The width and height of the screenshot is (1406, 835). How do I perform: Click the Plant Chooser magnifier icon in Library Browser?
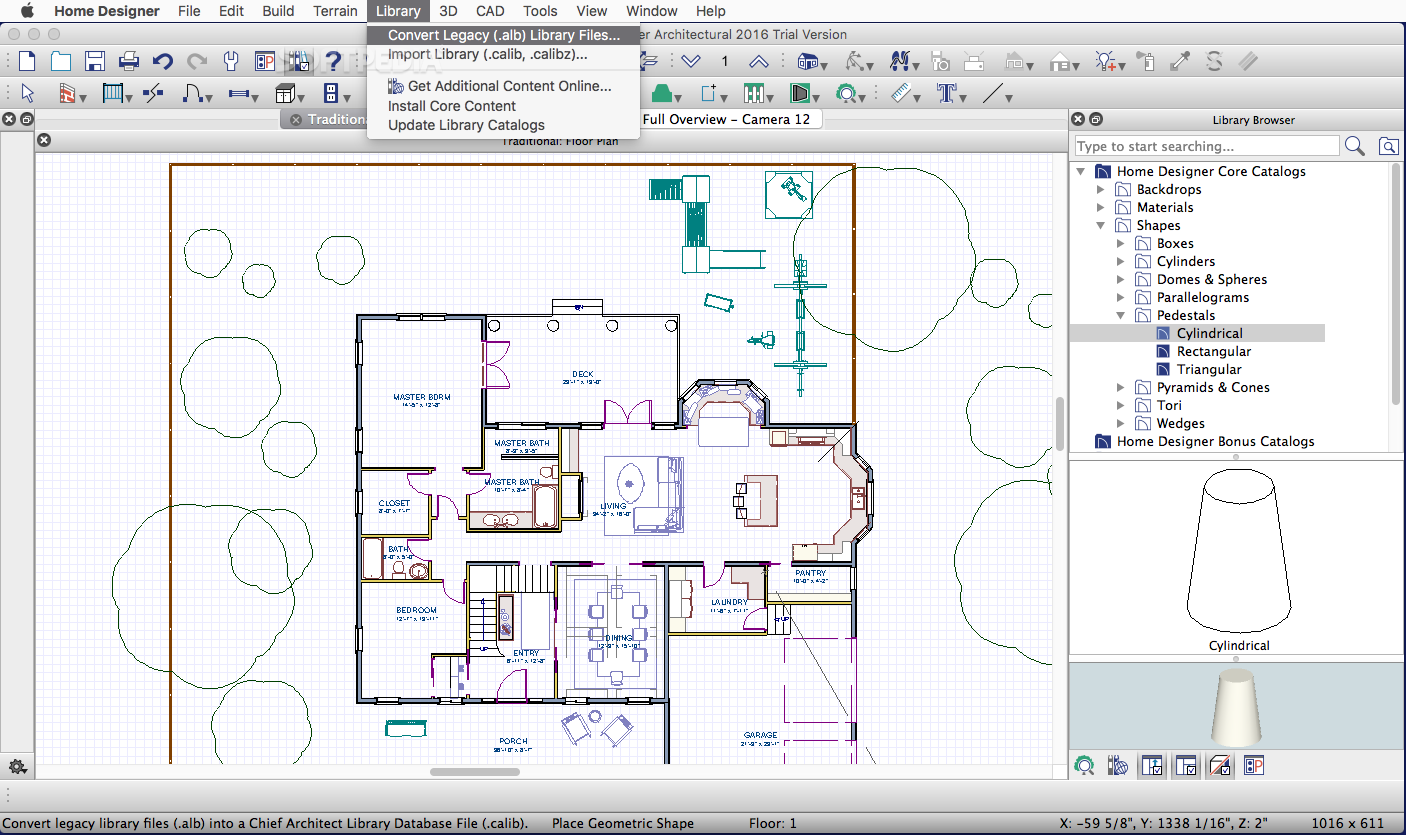point(1083,766)
